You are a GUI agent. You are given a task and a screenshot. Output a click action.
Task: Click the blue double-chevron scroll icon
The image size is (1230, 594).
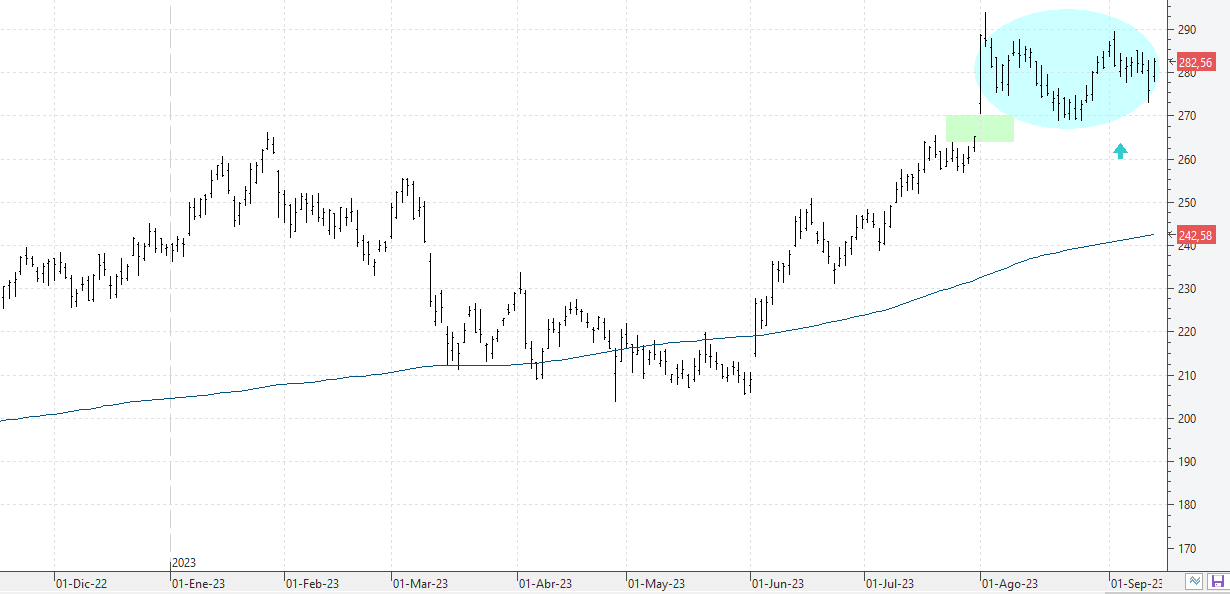pyautogui.click(x=1195, y=581)
